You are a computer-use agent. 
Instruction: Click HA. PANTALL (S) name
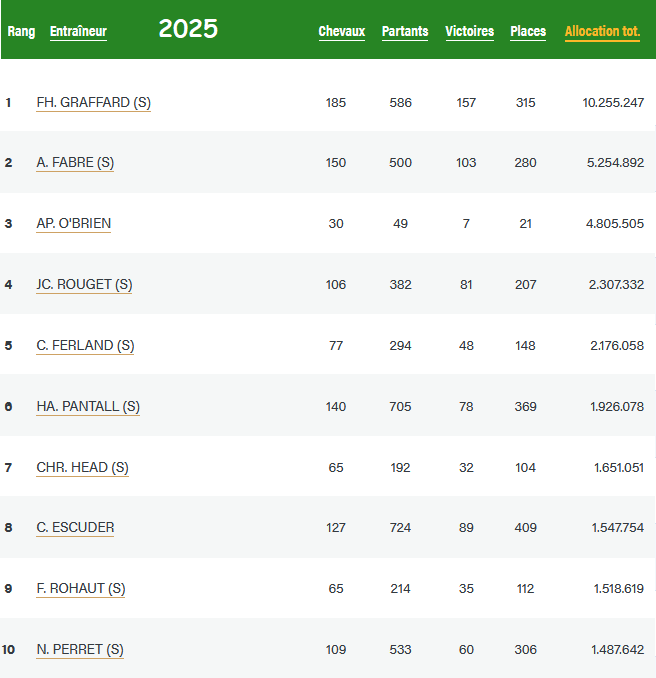[x=88, y=406]
